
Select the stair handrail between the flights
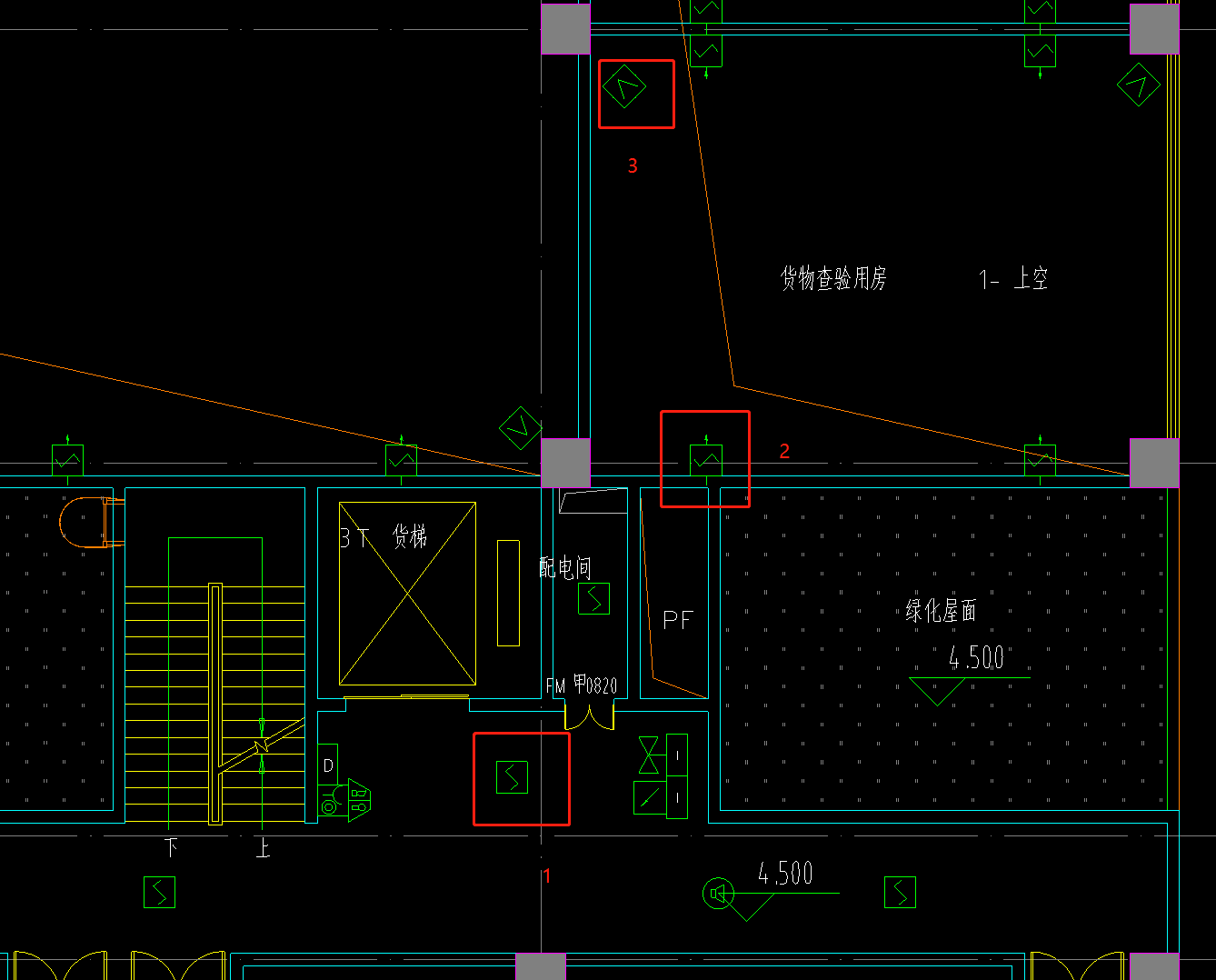(x=215, y=703)
